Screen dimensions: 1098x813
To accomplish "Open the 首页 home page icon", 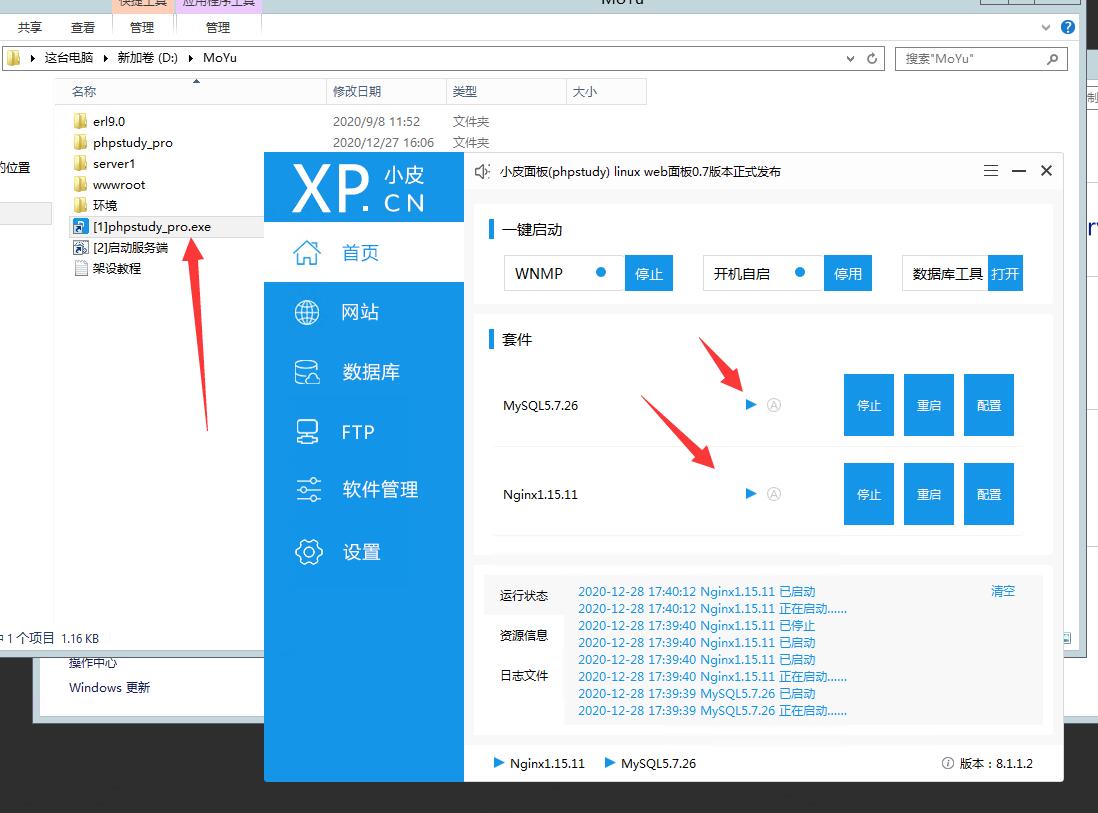I will click(x=307, y=253).
